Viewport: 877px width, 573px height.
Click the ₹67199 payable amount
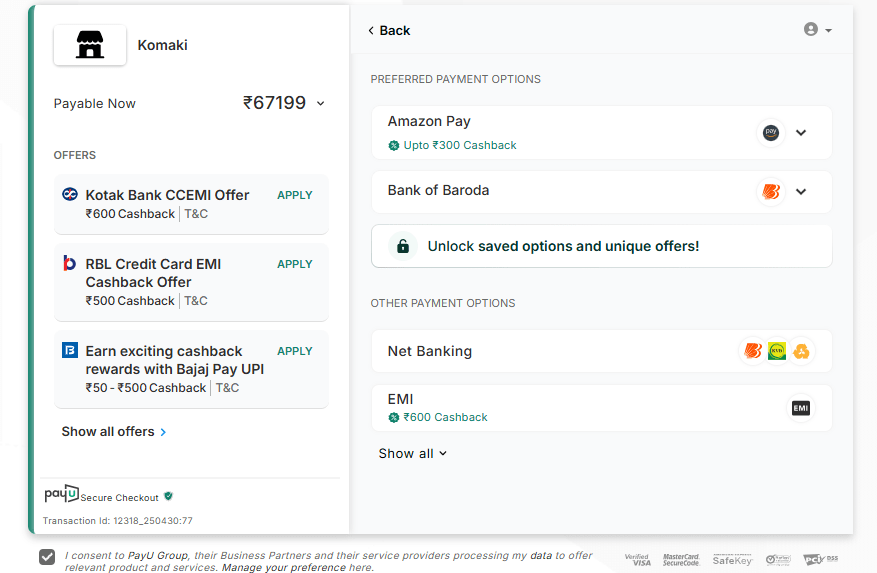(x=274, y=103)
